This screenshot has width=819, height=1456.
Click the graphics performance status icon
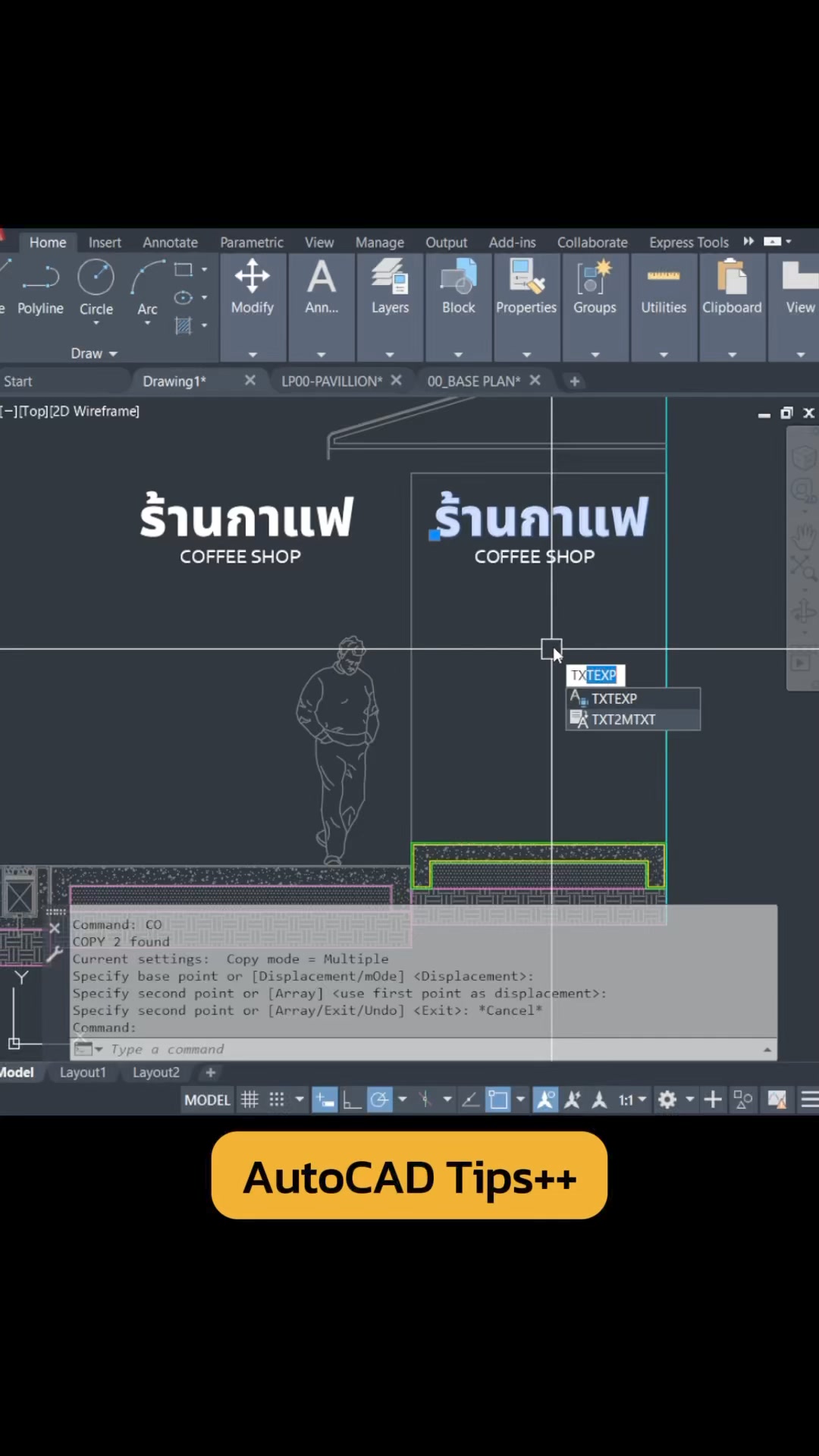pos(777,1100)
